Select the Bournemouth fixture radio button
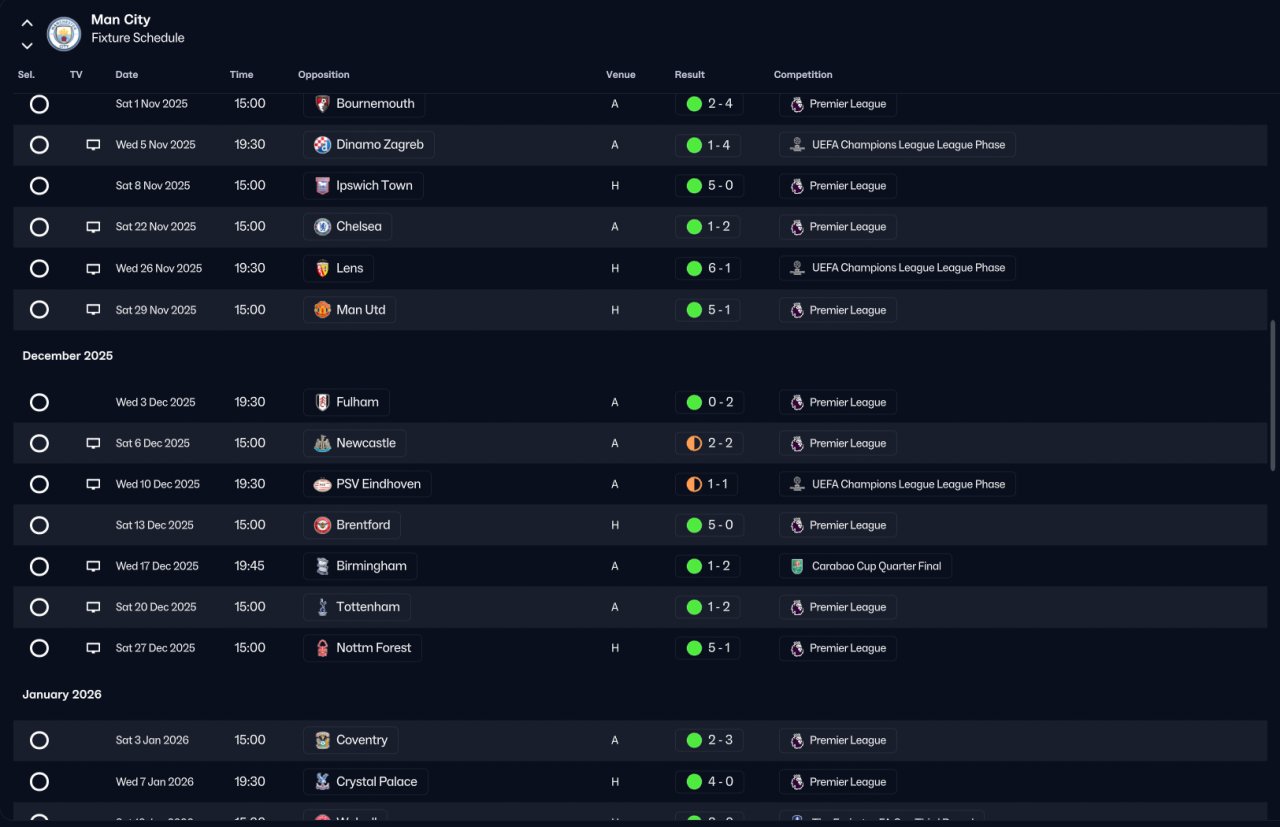 [x=39, y=104]
